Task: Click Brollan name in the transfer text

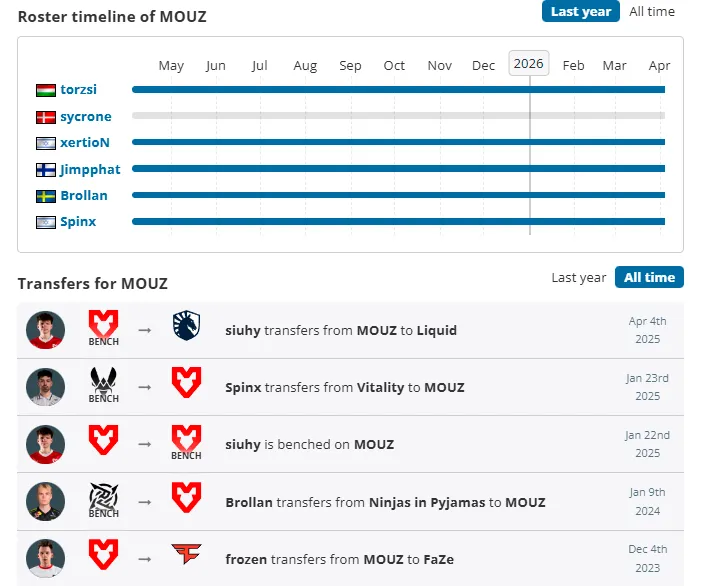Action: coord(249,502)
